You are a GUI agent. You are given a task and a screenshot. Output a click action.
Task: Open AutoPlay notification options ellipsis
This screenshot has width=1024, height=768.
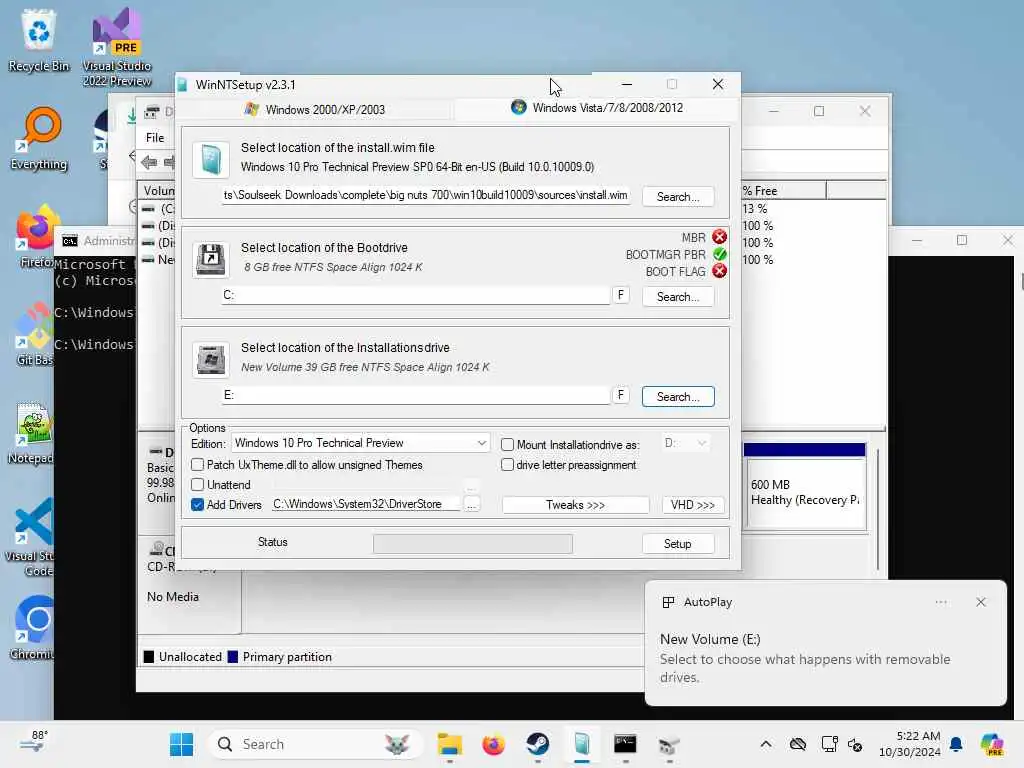pyautogui.click(x=940, y=602)
